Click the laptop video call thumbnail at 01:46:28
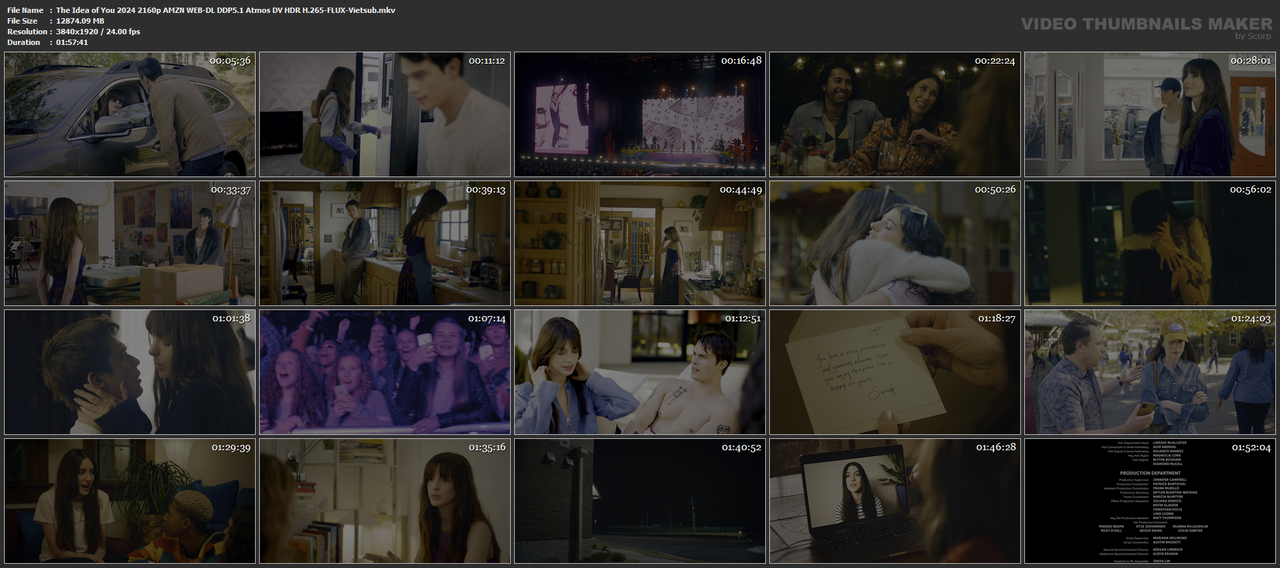 895,500
